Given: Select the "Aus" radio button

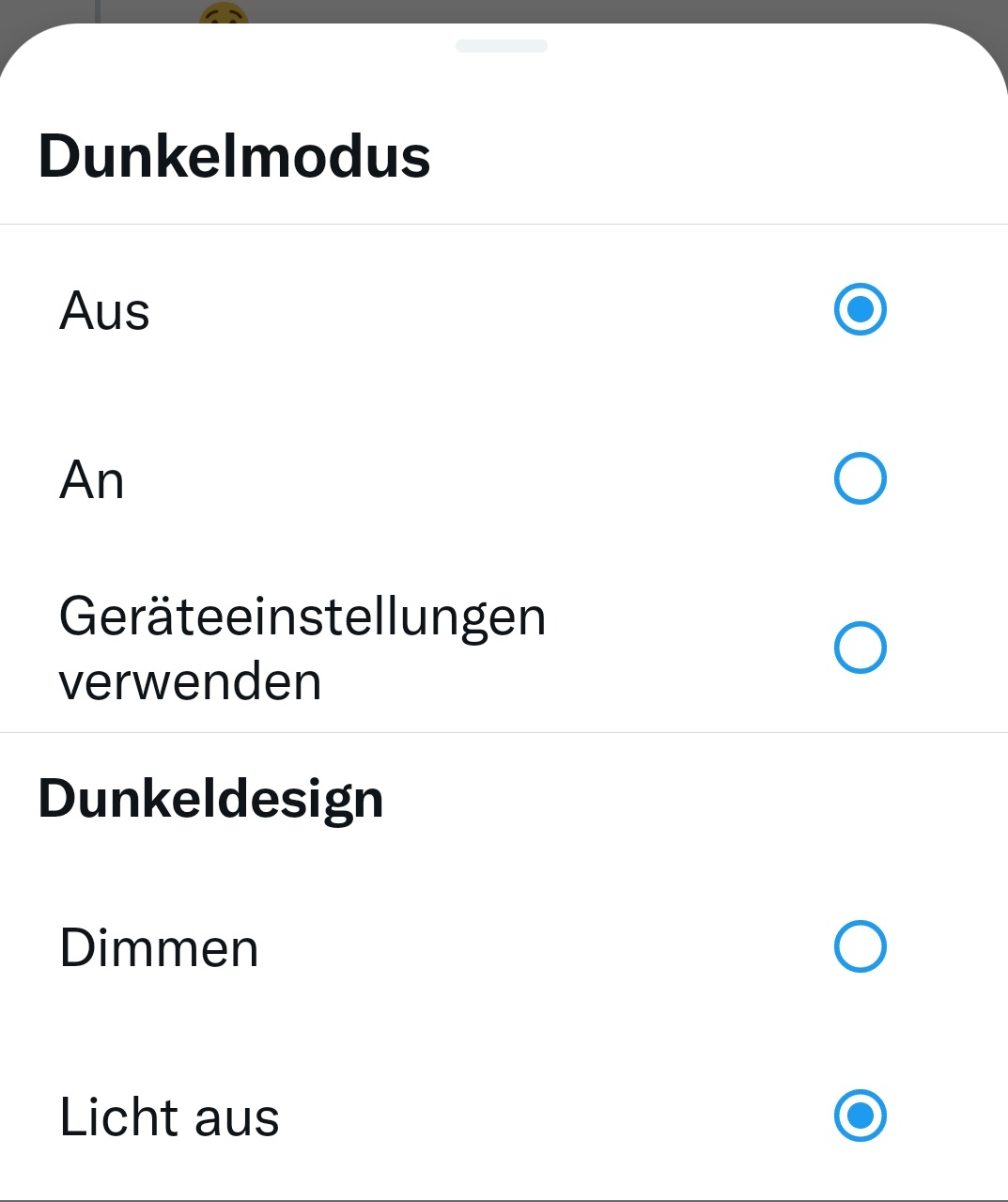Looking at the screenshot, I should click(x=860, y=309).
